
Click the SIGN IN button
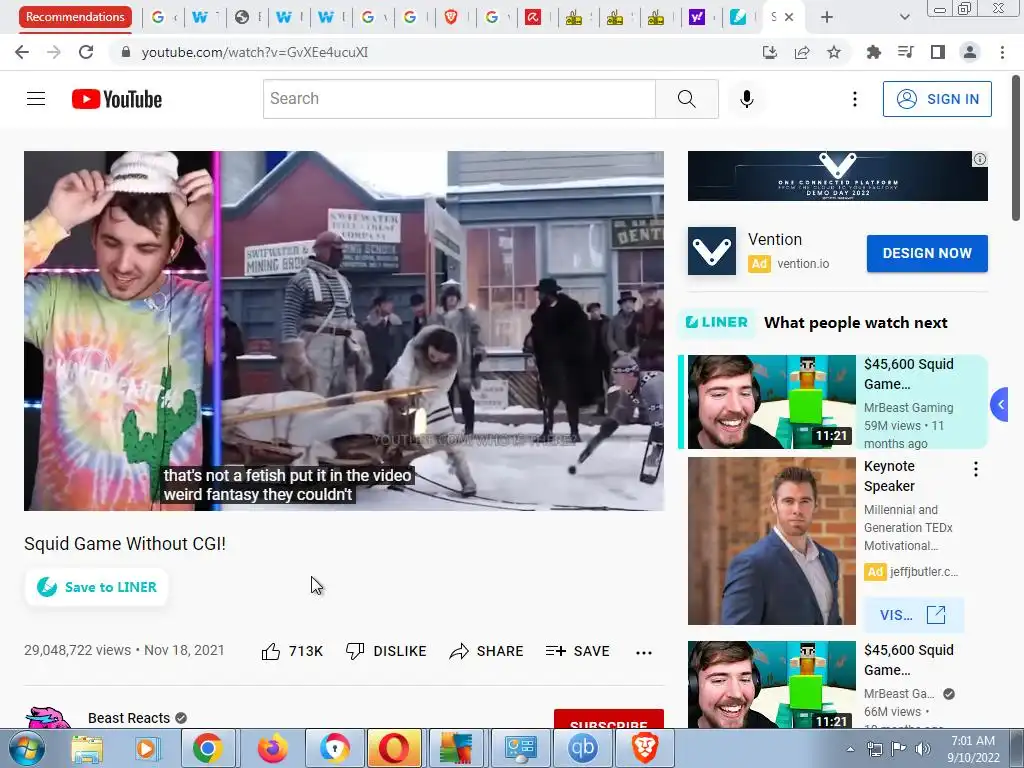(x=937, y=99)
